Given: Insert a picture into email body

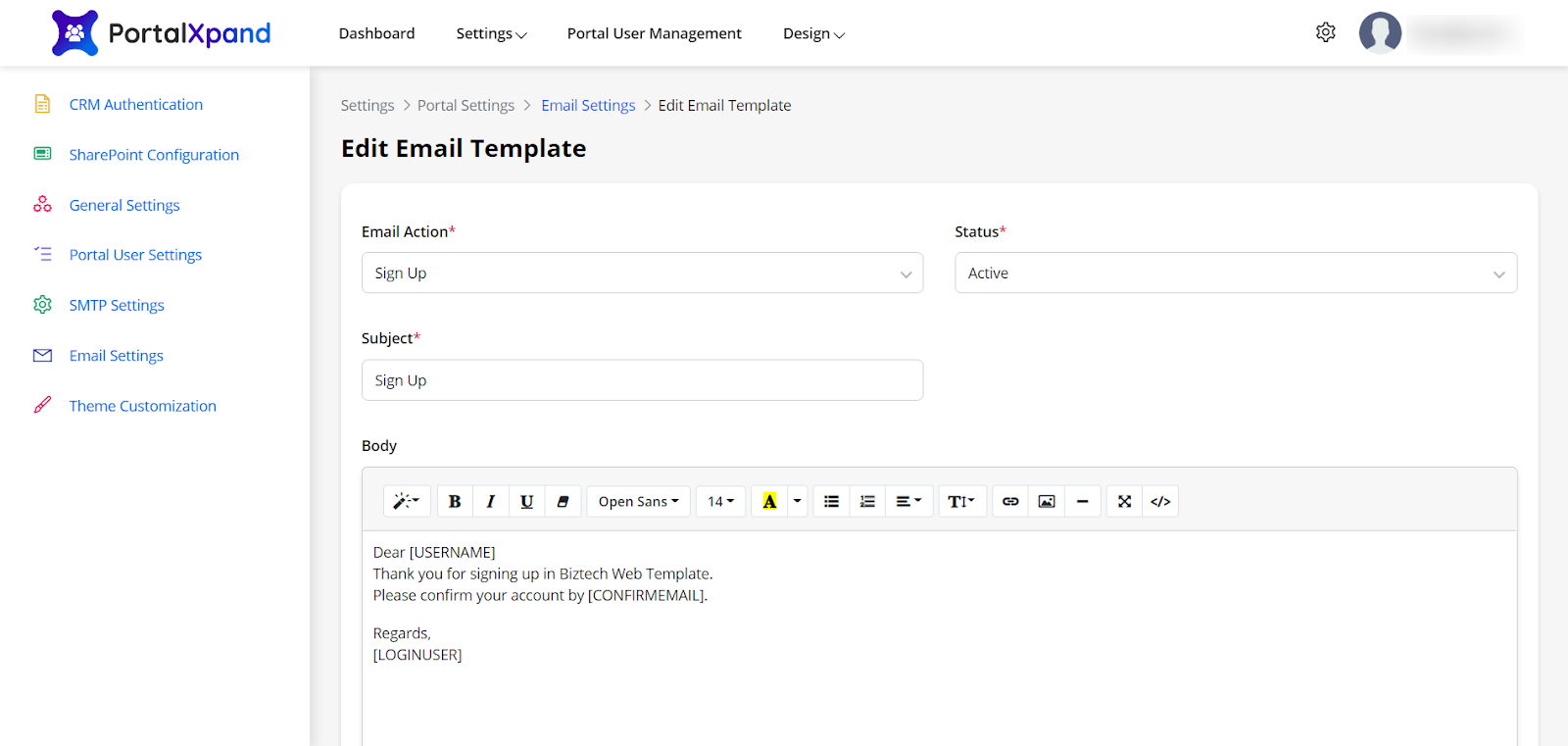Looking at the screenshot, I should (1047, 501).
